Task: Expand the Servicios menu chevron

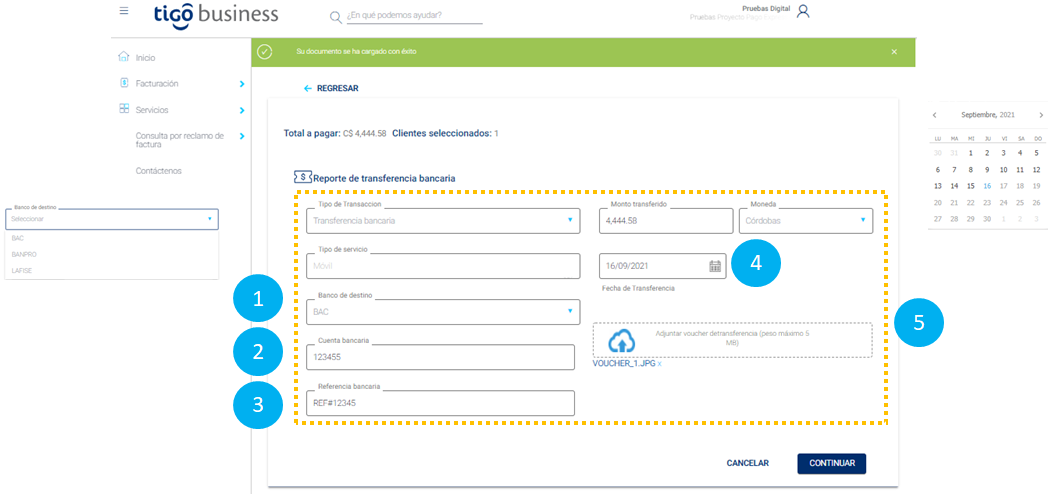Action: coord(242,110)
